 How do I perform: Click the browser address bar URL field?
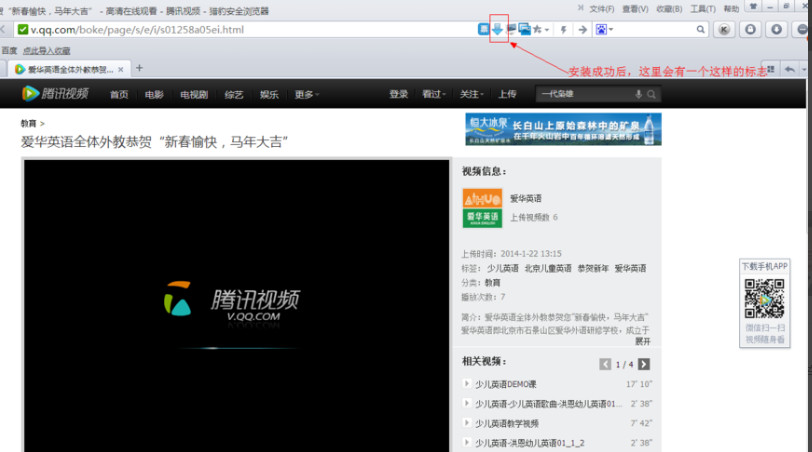(x=250, y=29)
